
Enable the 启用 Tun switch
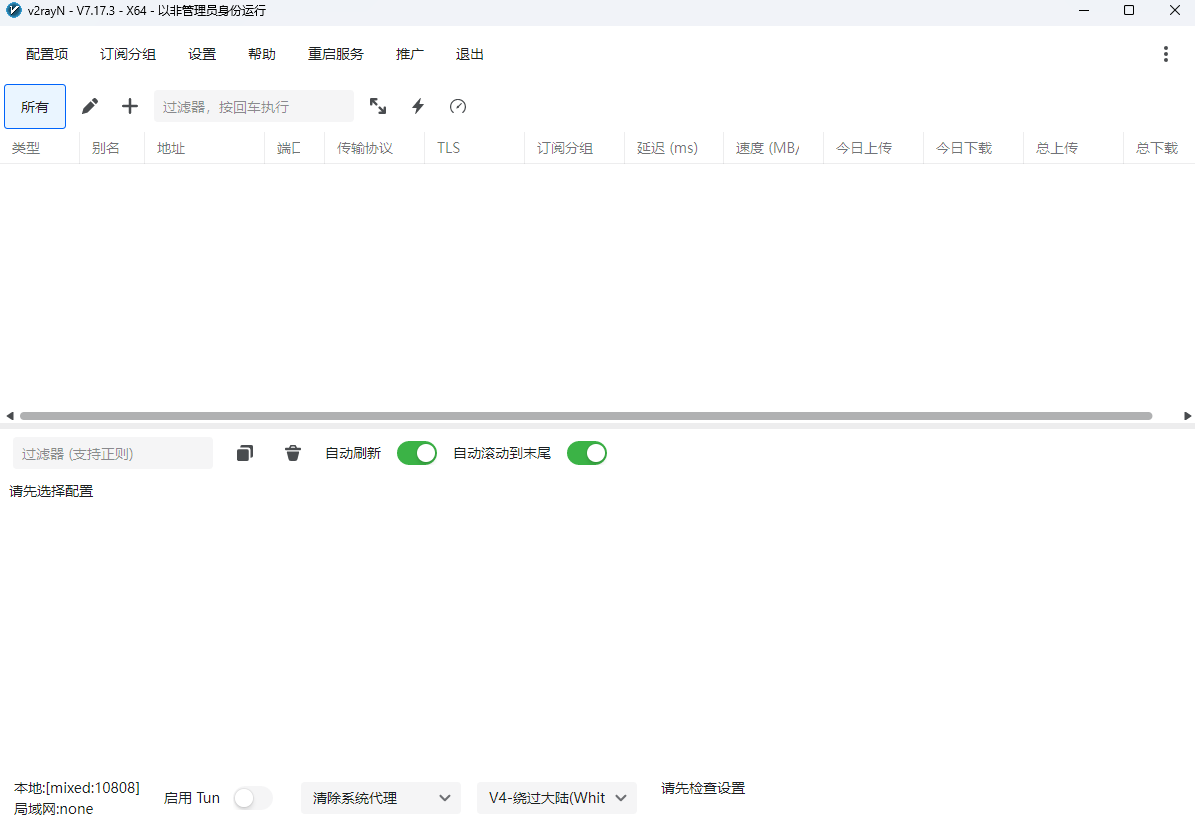tap(253, 798)
